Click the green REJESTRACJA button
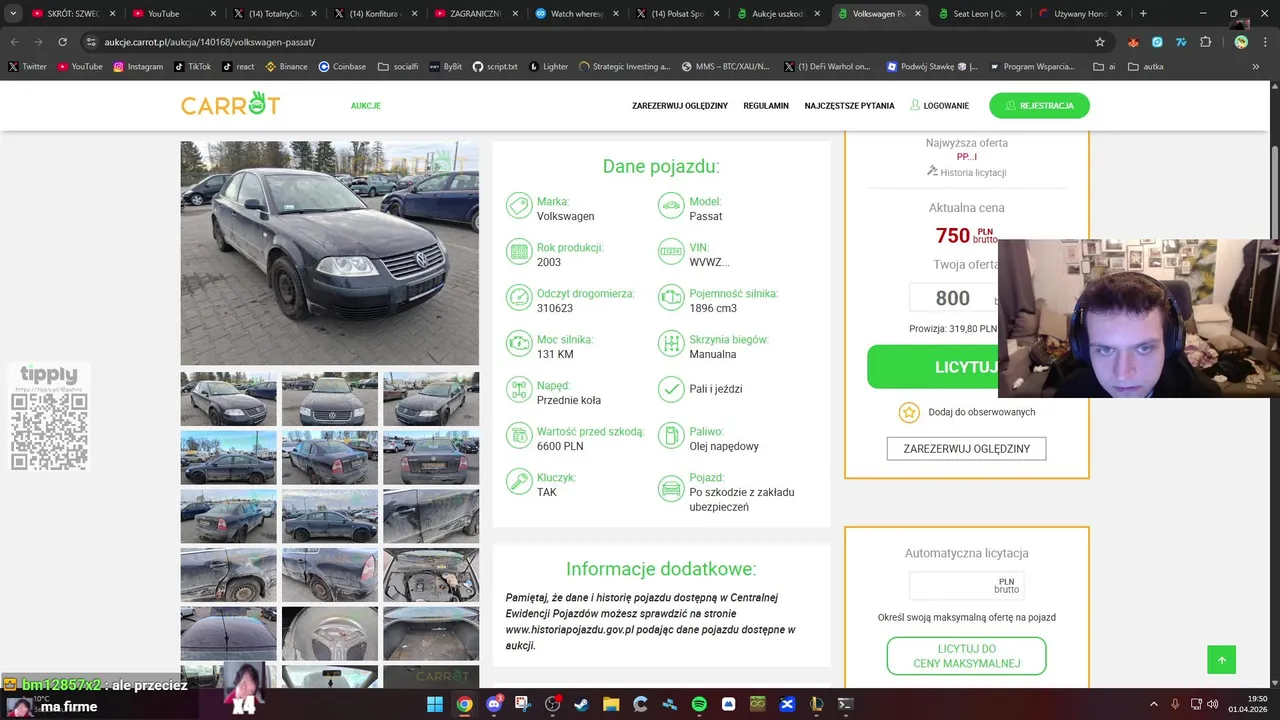Image resolution: width=1280 pixels, height=720 pixels. point(1039,105)
